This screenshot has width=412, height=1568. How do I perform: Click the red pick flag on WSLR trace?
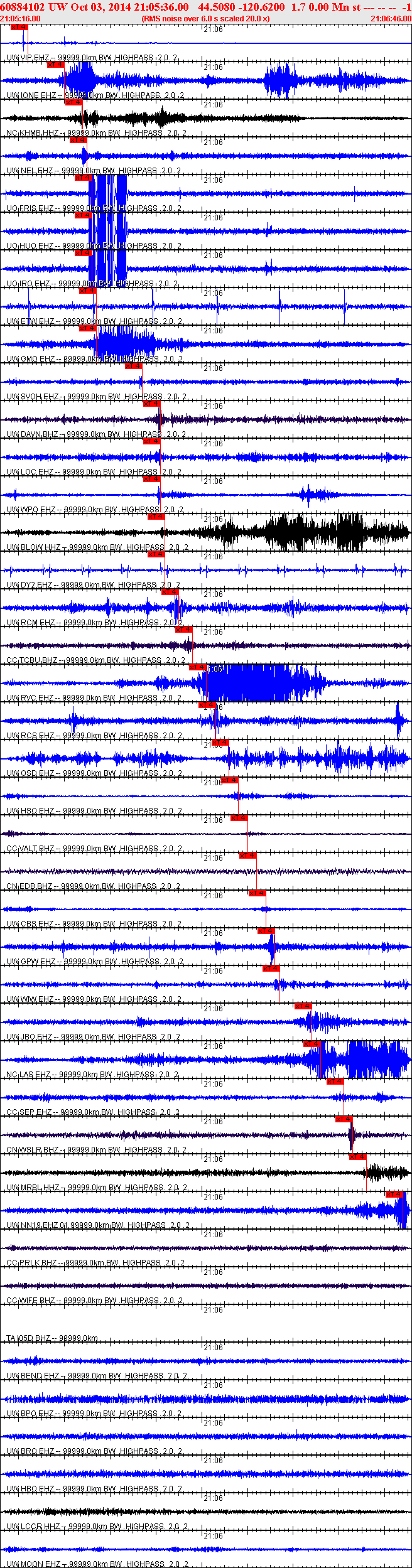point(344,1119)
